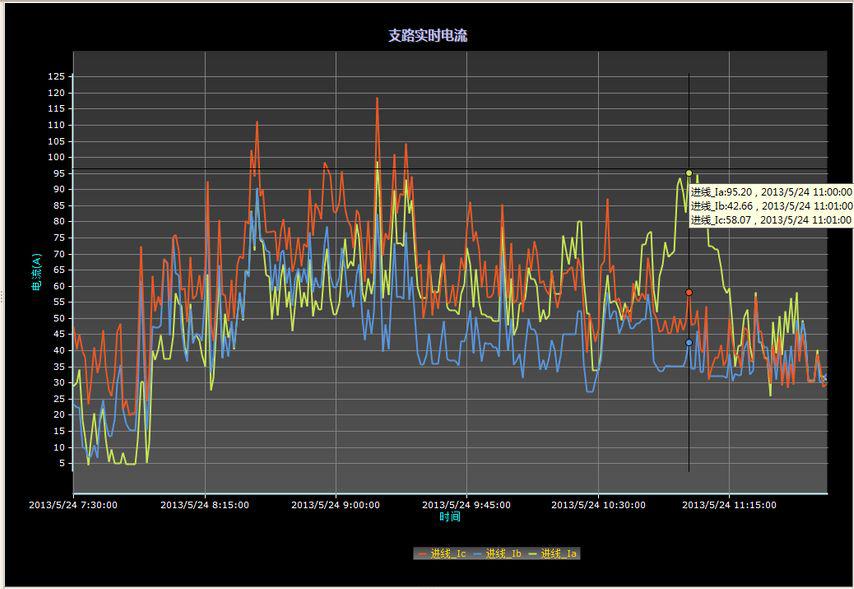
Task: Click the red 进线_Ic legend color marker
Action: 422,554
